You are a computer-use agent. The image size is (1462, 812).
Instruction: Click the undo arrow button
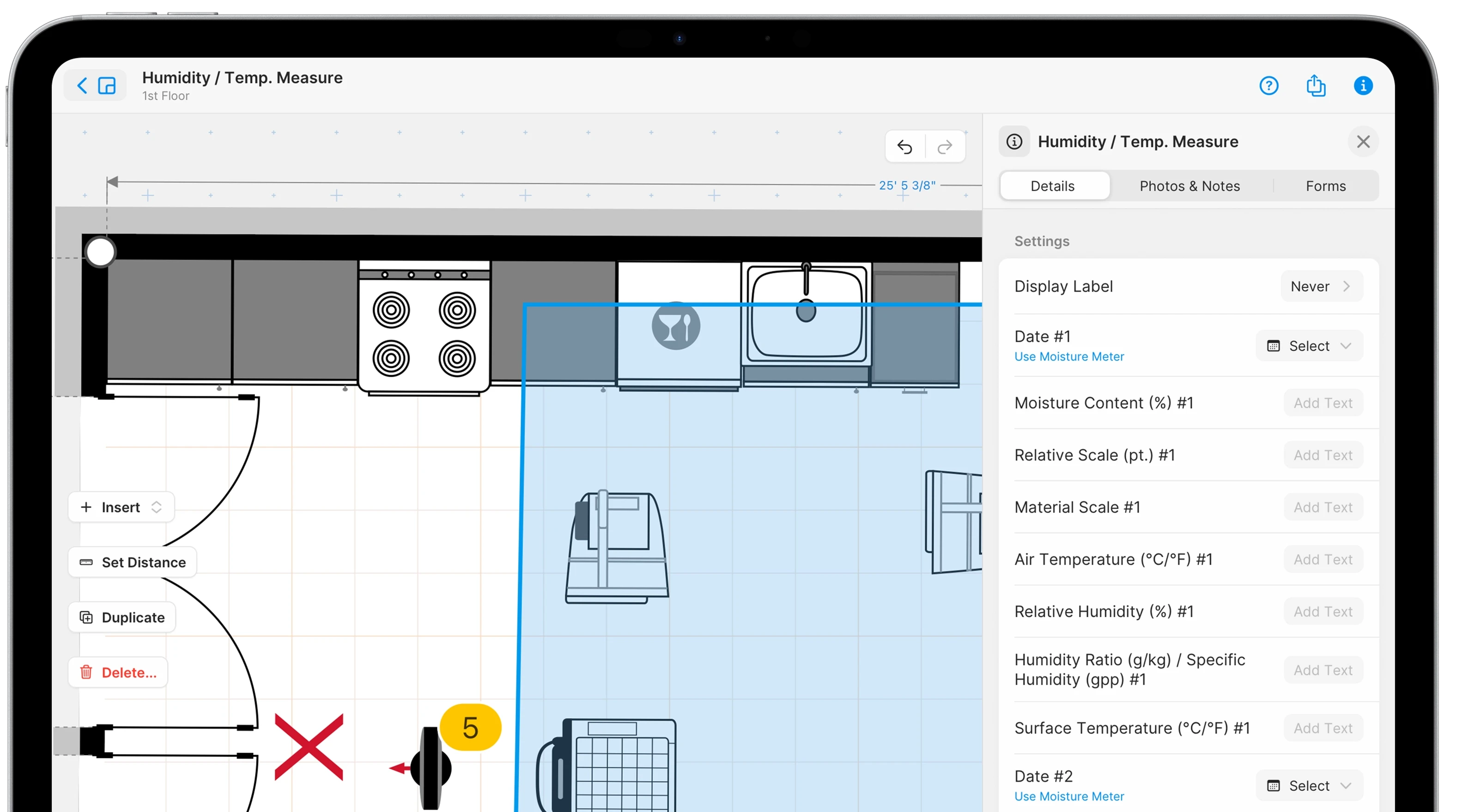pos(904,147)
